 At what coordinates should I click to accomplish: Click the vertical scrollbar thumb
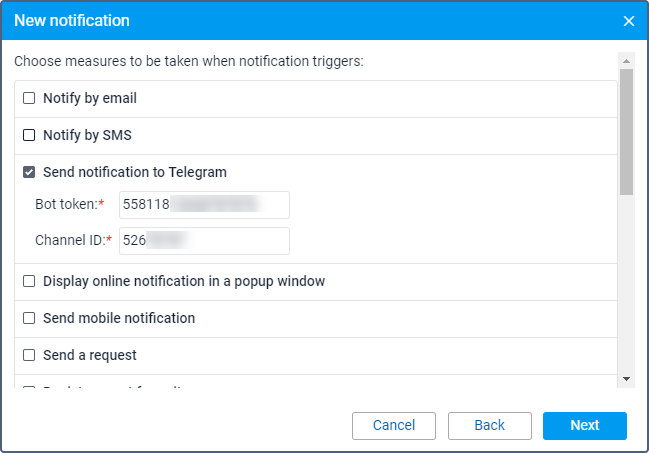[626, 130]
